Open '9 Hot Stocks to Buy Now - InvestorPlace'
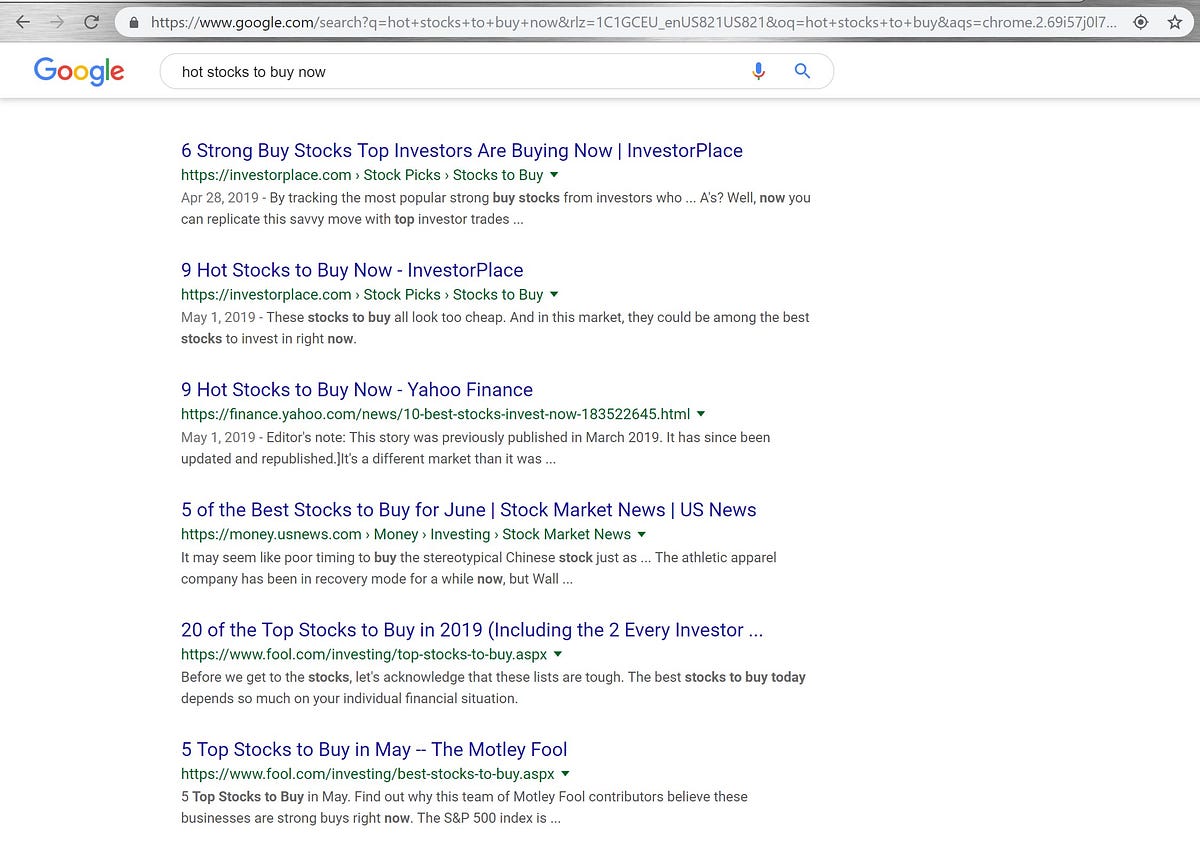The height and width of the screenshot is (848, 1200). click(x=352, y=270)
